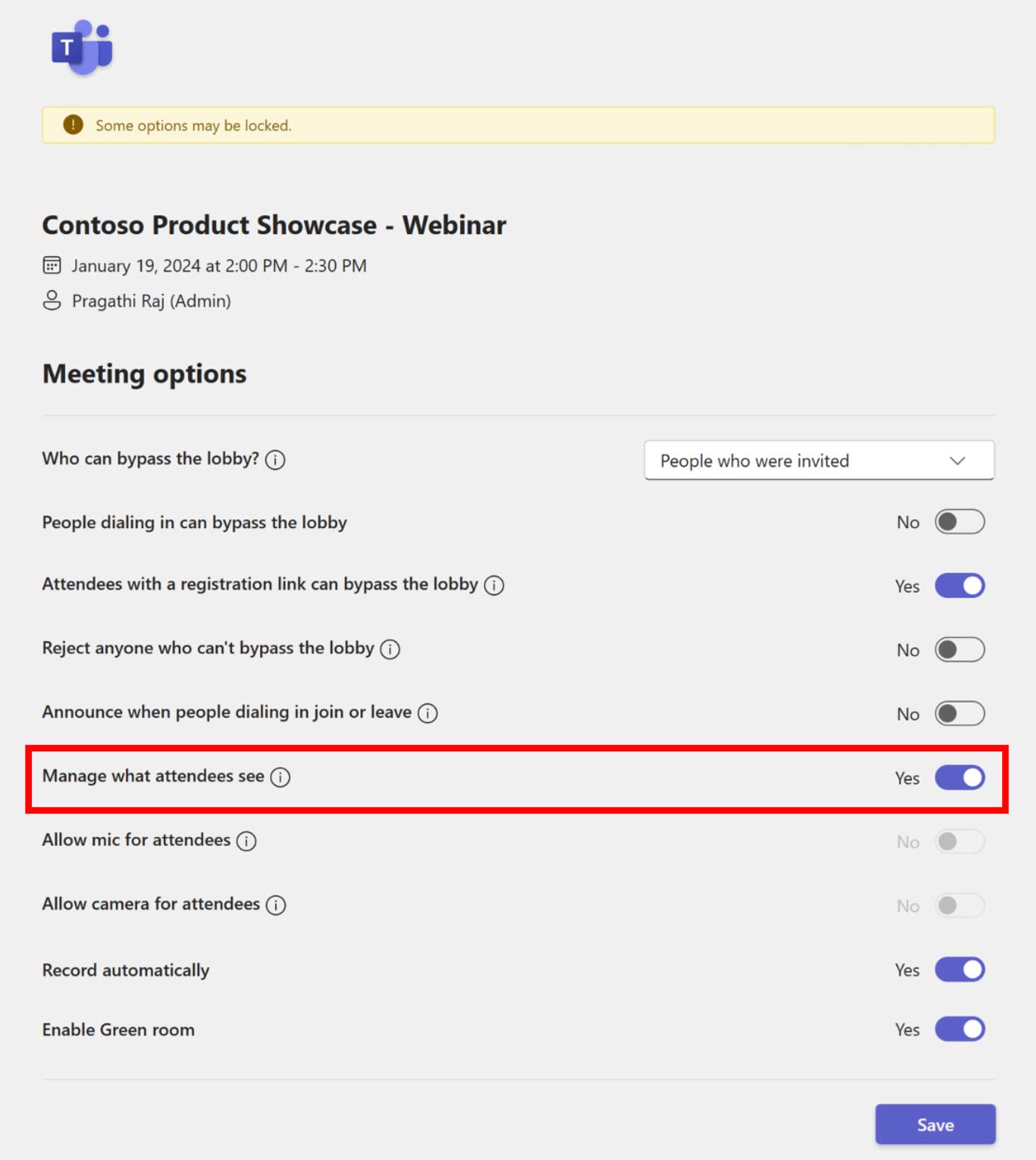Open info icon for registration link lobby bypass
This screenshot has width=1036, height=1160.
[494, 585]
